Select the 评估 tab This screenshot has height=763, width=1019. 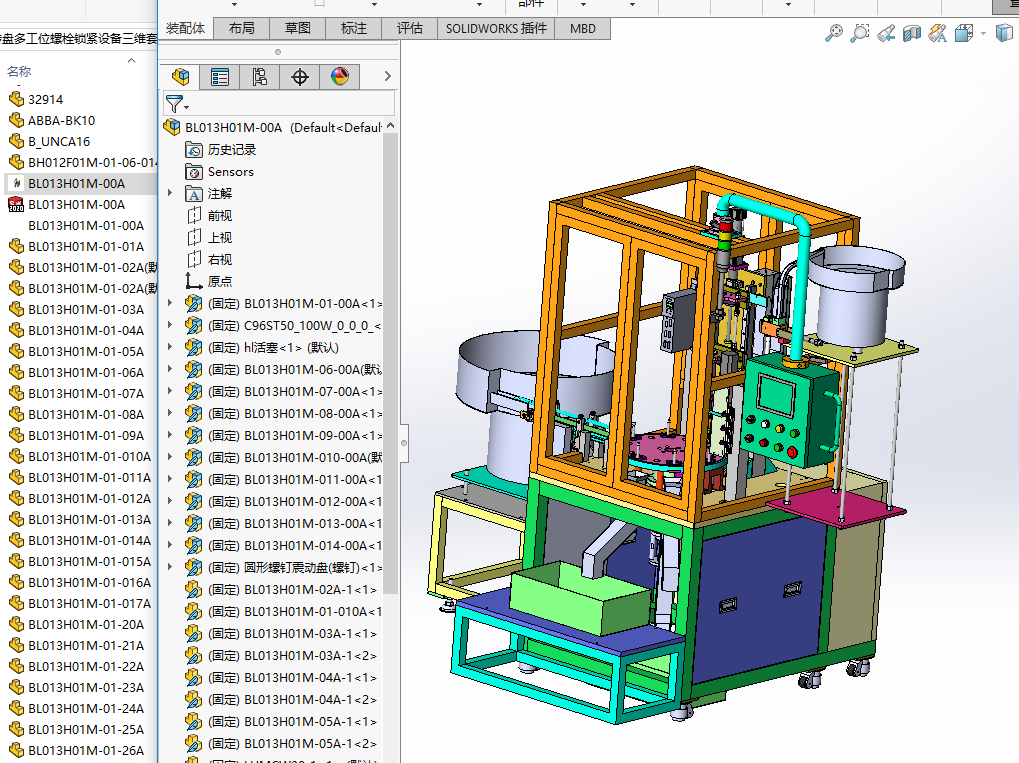409,28
